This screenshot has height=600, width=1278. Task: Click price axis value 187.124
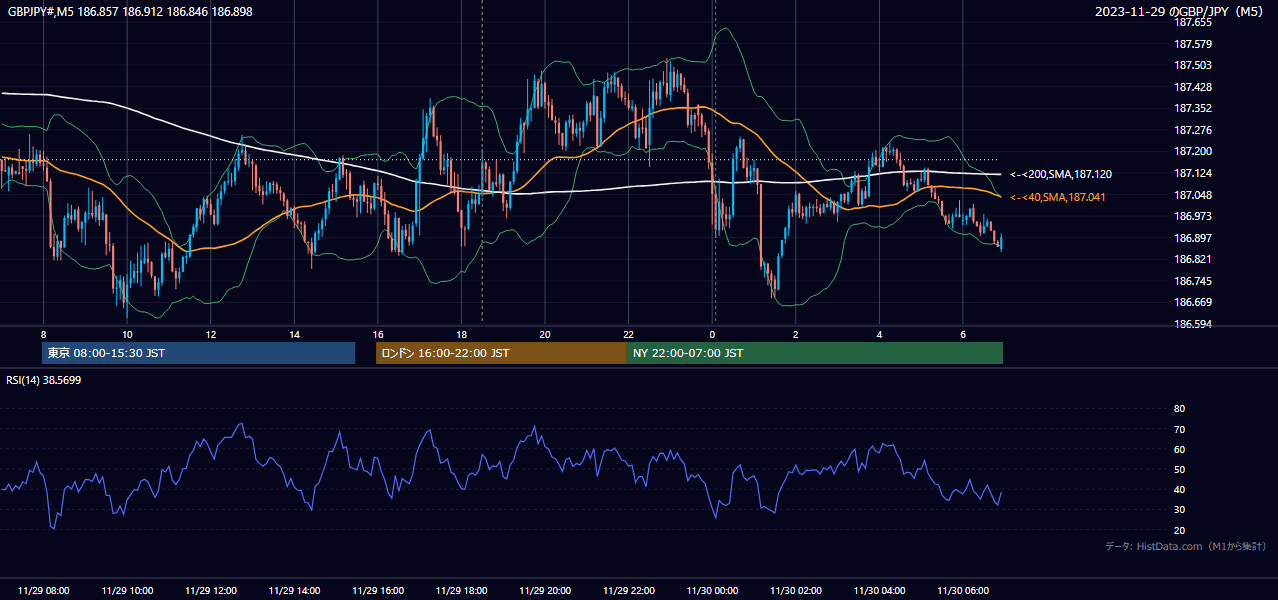1194,173
